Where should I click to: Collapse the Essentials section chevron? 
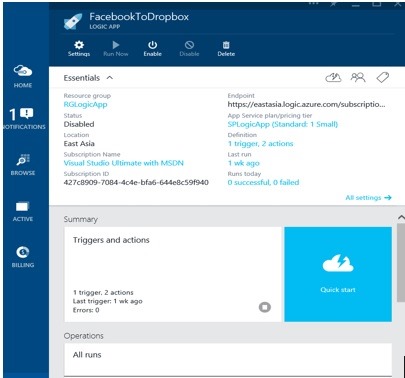(110, 78)
